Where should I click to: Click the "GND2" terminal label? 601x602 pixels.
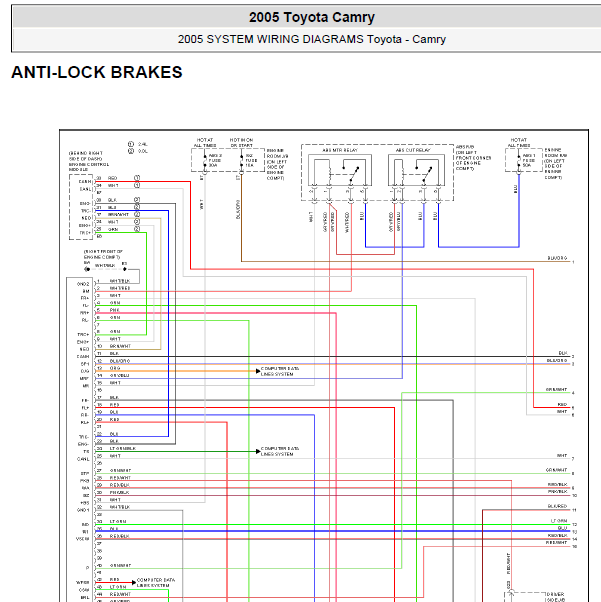tap(83, 284)
